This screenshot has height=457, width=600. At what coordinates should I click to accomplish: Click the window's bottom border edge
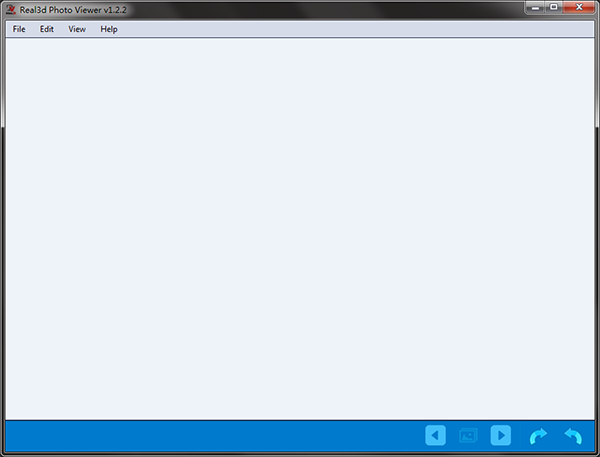coord(300,454)
